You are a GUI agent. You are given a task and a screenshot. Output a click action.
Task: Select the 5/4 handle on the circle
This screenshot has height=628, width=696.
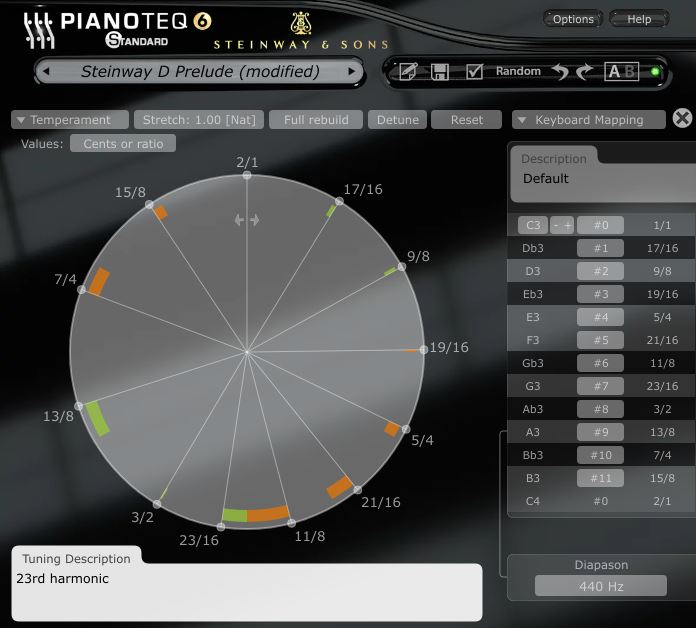tap(406, 429)
